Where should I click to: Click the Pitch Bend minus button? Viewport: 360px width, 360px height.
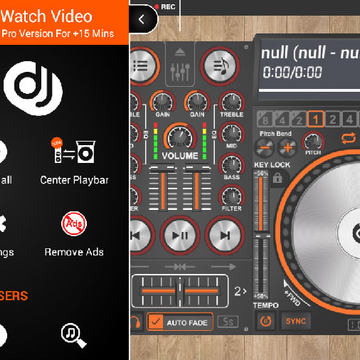pos(264,148)
